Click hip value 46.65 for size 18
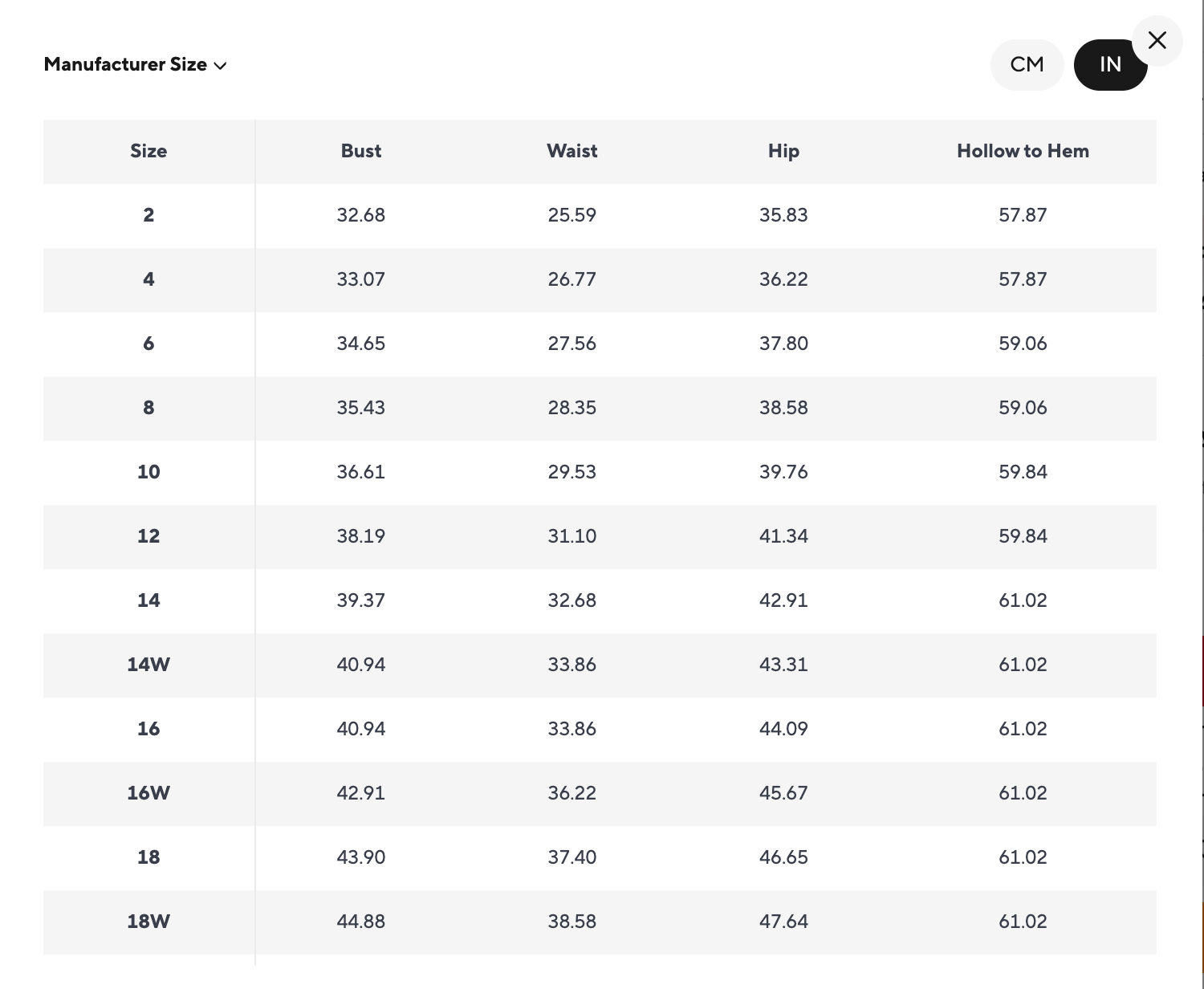This screenshot has height=989, width=1204. coord(783,857)
